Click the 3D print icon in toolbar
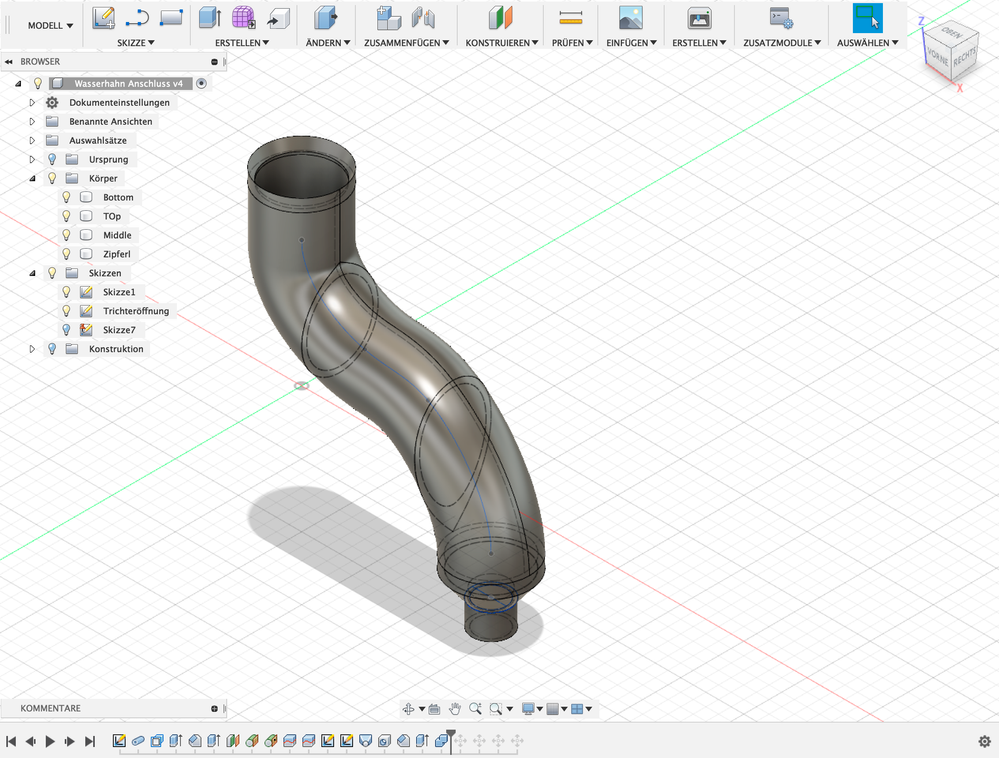Screen dimensions: 999x758 pos(699,18)
